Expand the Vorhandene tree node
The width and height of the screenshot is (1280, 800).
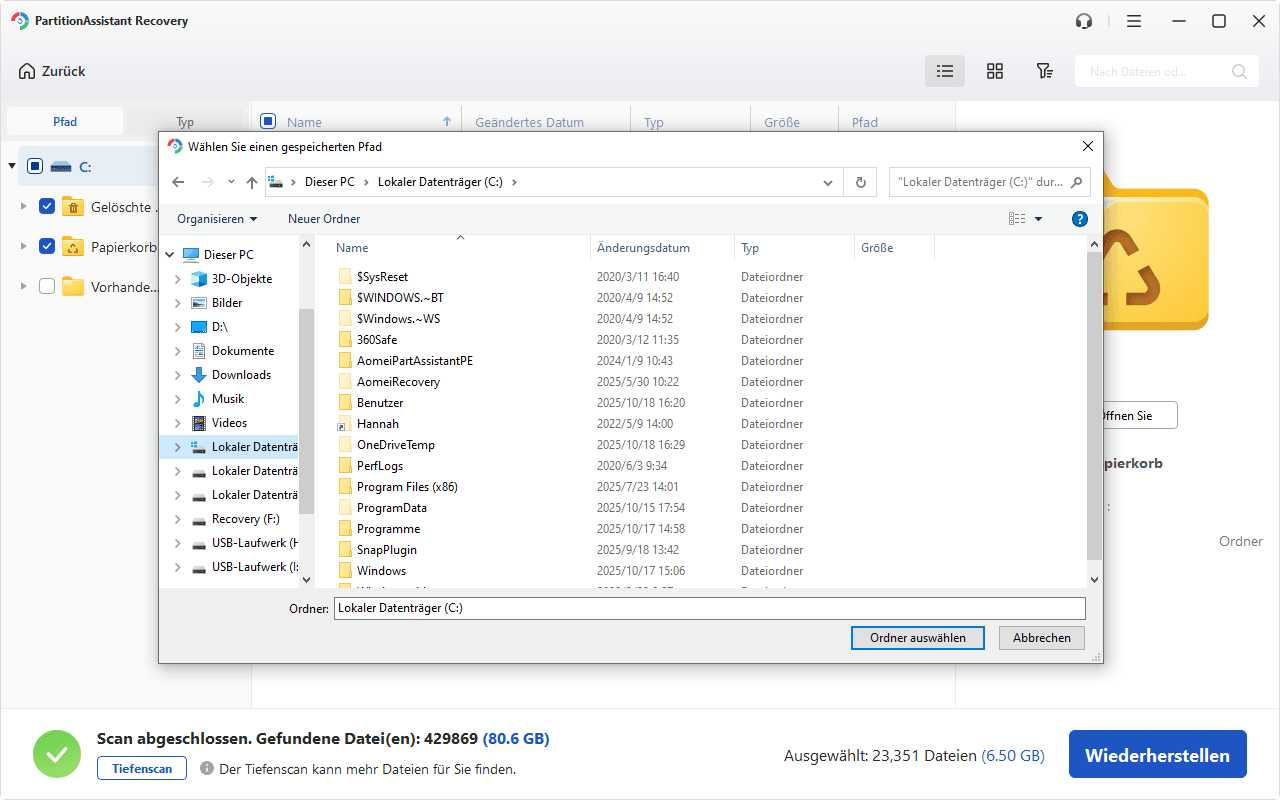click(23, 286)
